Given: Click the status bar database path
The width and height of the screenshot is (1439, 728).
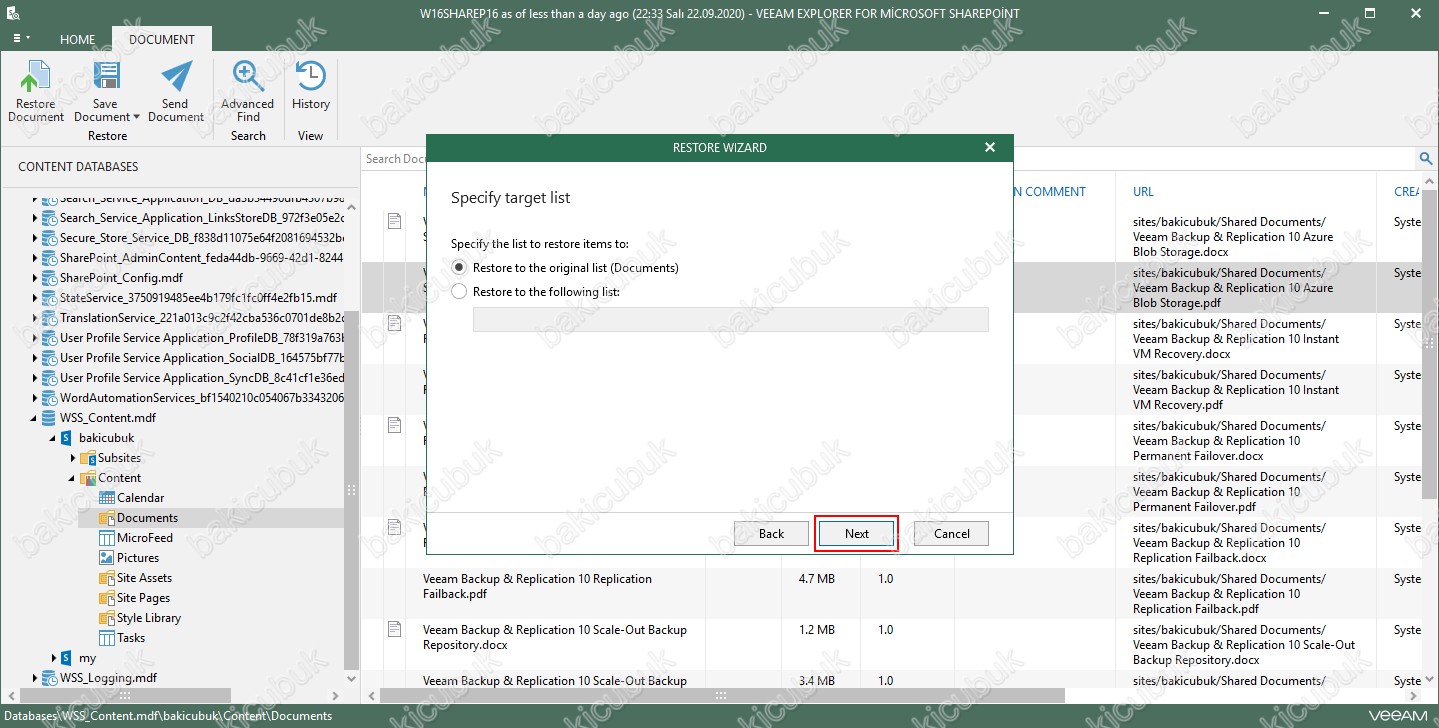Looking at the screenshot, I should coord(166,715).
